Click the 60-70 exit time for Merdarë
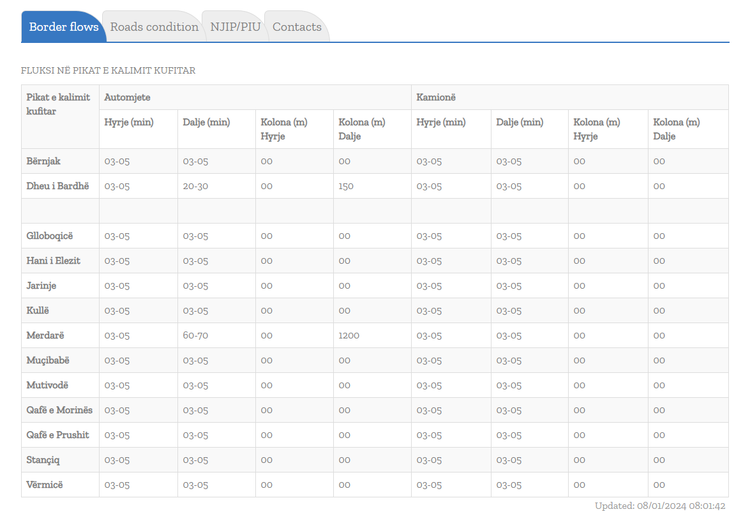The height and width of the screenshot is (518, 750). point(195,336)
